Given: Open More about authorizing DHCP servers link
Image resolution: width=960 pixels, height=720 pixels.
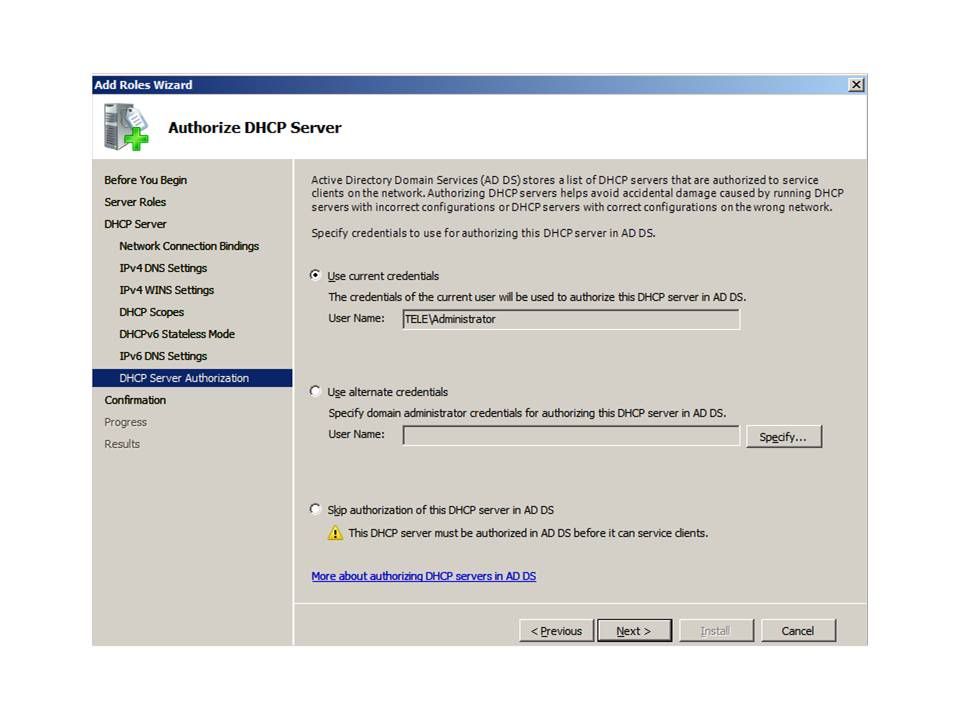Looking at the screenshot, I should pos(423,576).
